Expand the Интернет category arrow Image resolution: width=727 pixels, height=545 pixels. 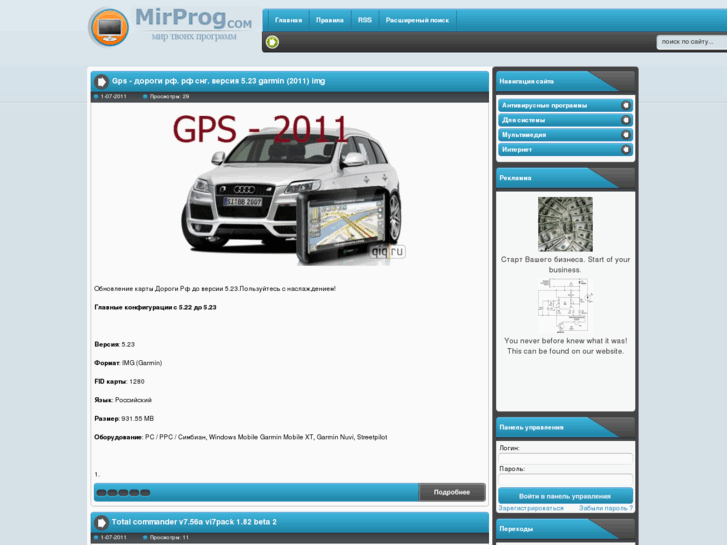tap(625, 150)
